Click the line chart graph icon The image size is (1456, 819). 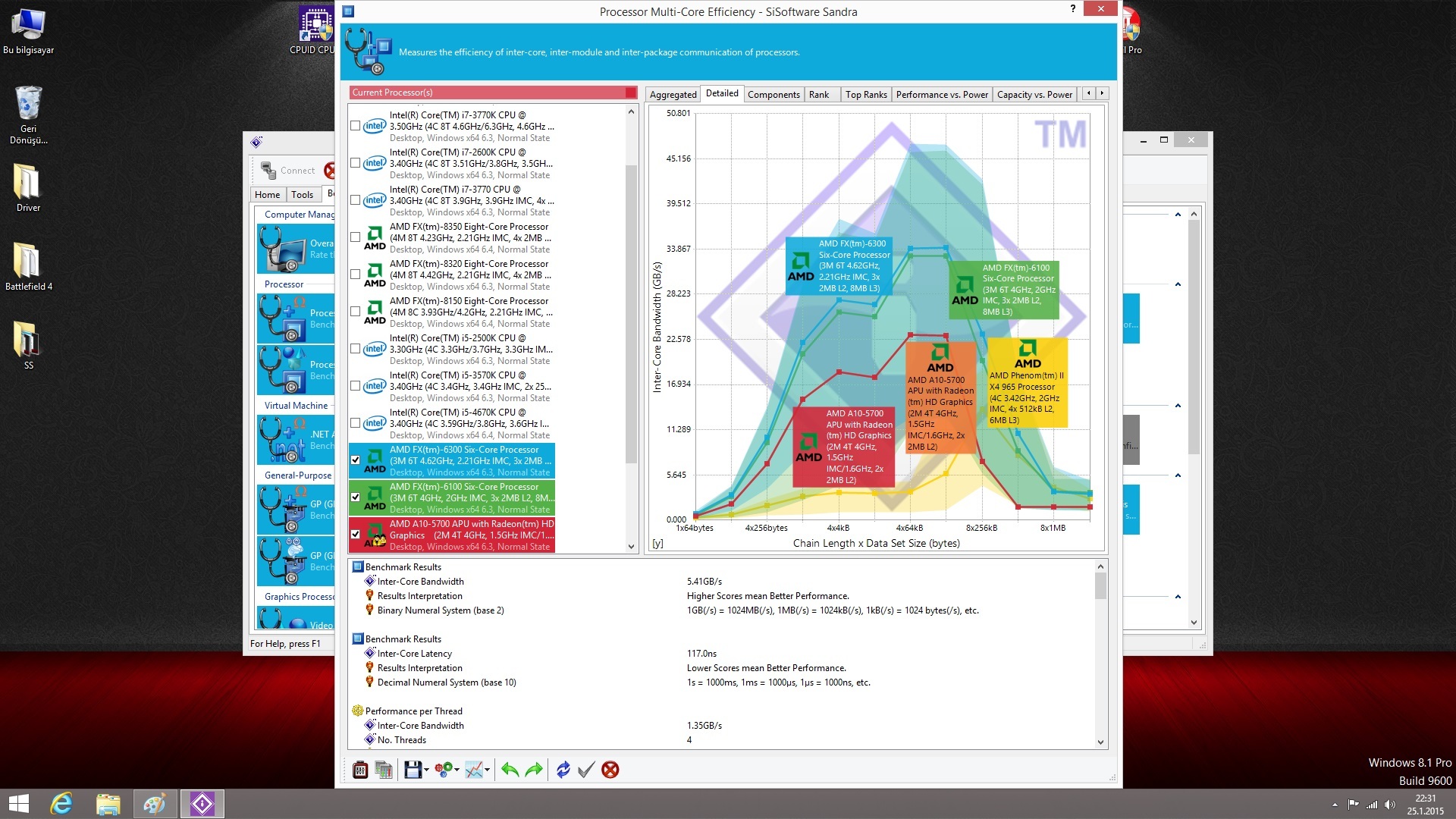pyautogui.click(x=474, y=770)
